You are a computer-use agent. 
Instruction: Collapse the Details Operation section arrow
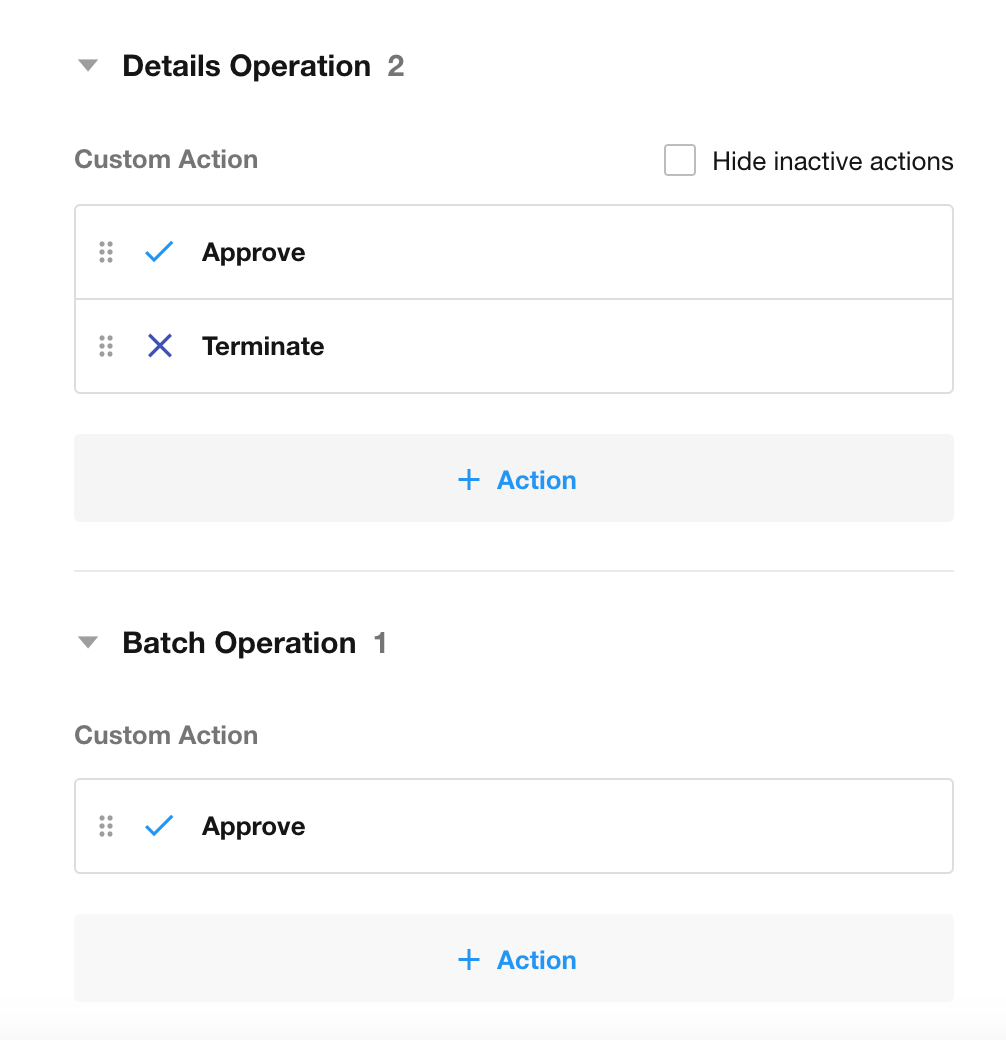coord(89,66)
